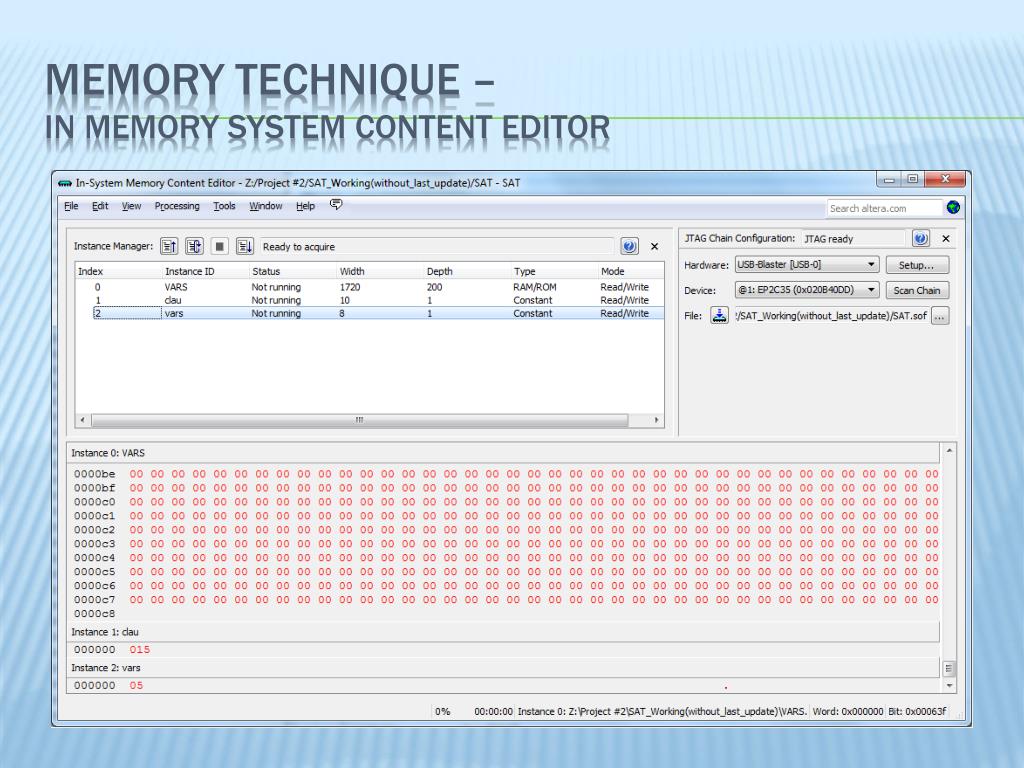The image size is (1024, 768).
Task: Click the Scan Chain button
Action: [917, 290]
